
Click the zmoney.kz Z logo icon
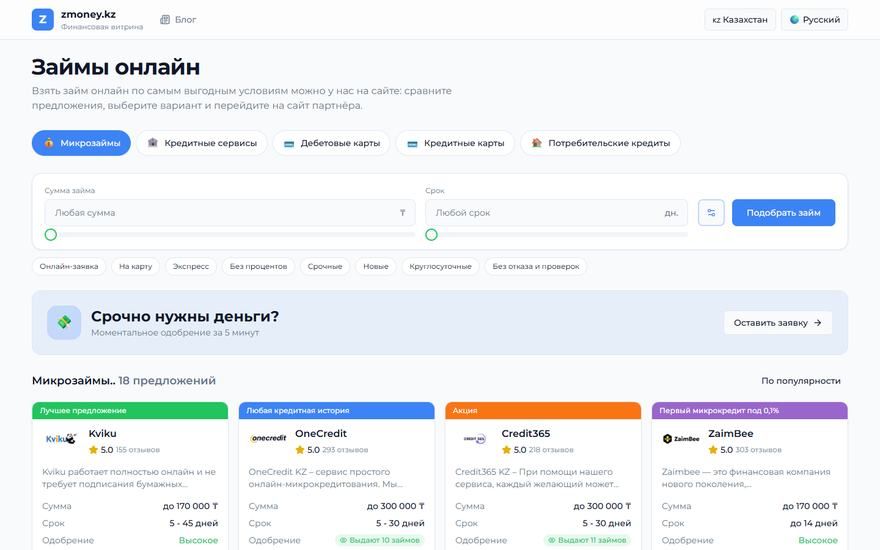coord(43,20)
